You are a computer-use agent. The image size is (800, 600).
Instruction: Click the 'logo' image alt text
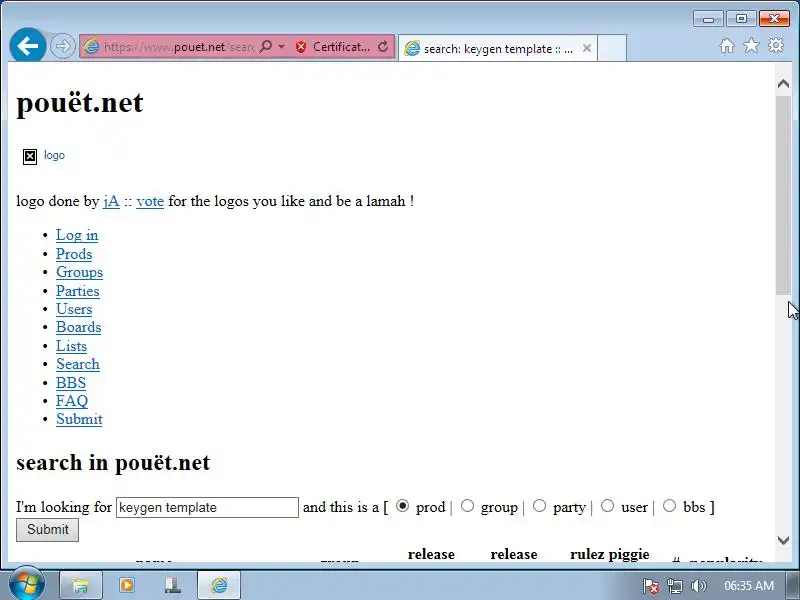click(54, 155)
